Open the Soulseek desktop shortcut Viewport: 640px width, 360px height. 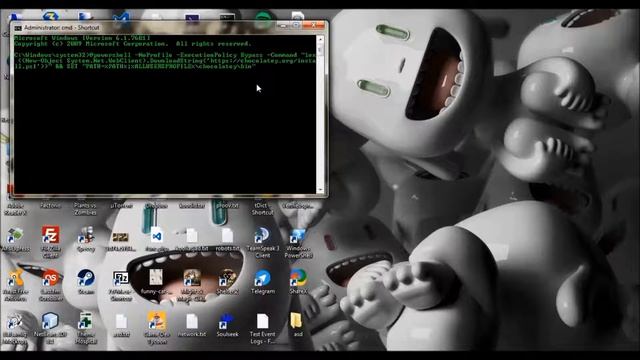coord(227,322)
